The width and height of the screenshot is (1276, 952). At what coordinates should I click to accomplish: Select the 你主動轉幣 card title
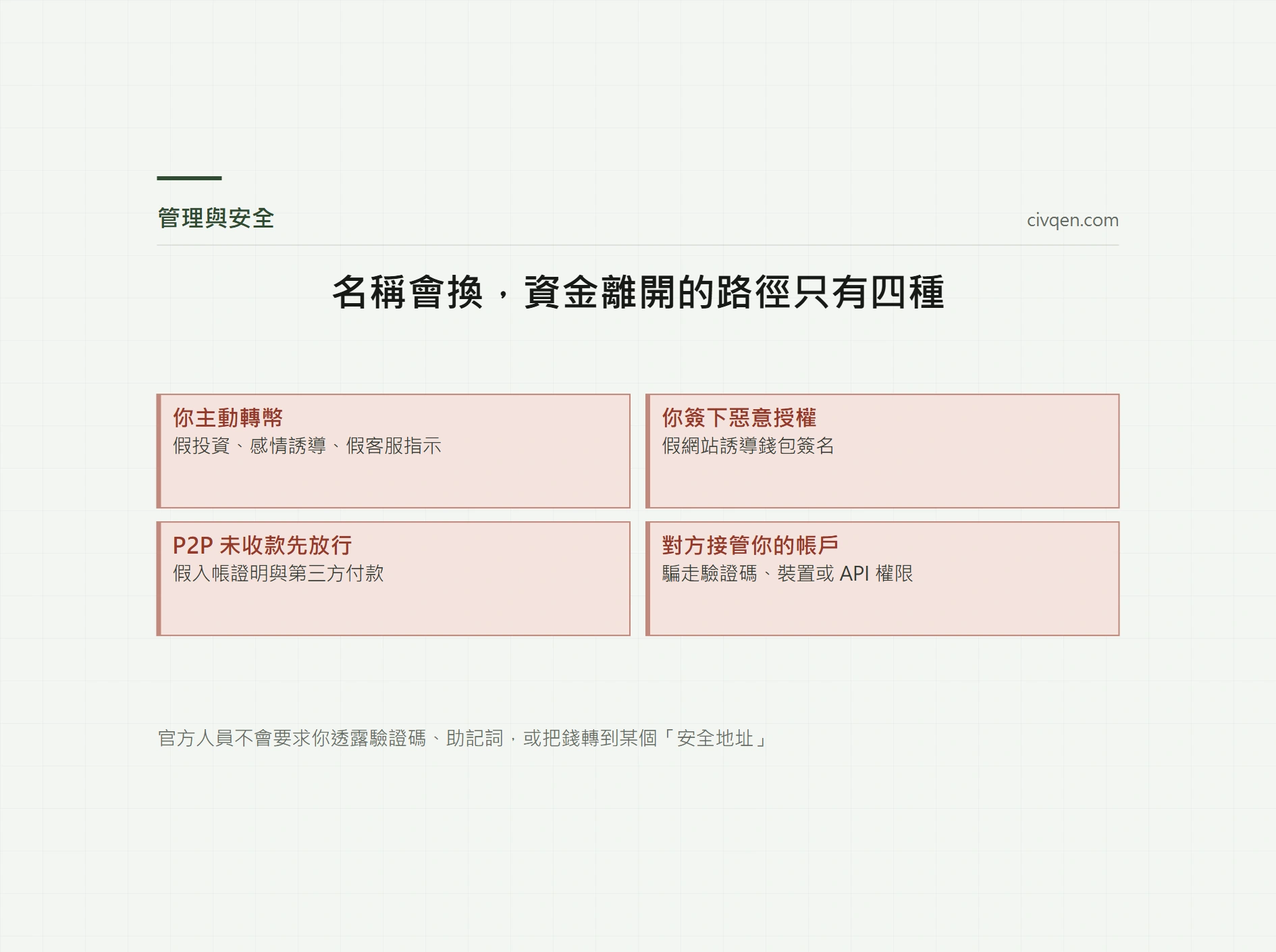tap(228, 417)
